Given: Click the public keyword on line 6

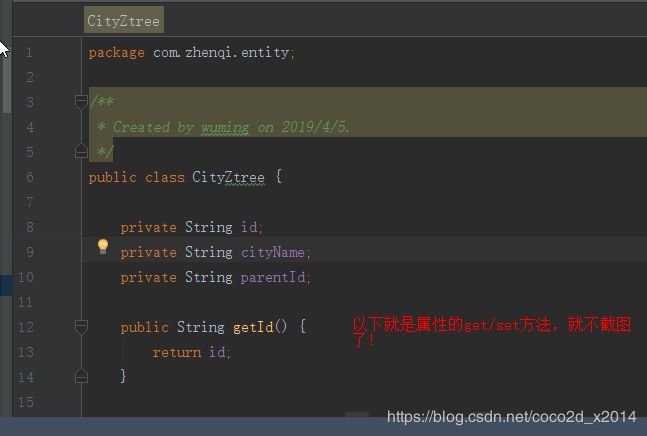Looking at the screenshot, I should [112, 177].
